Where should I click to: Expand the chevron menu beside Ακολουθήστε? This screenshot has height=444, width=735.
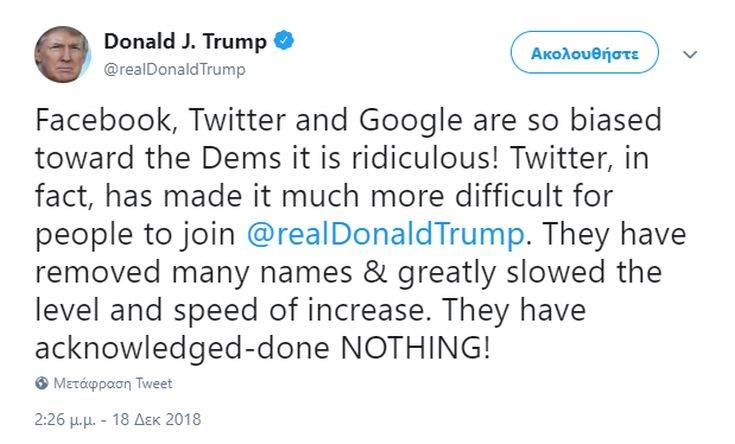click(x=689, y=53)
